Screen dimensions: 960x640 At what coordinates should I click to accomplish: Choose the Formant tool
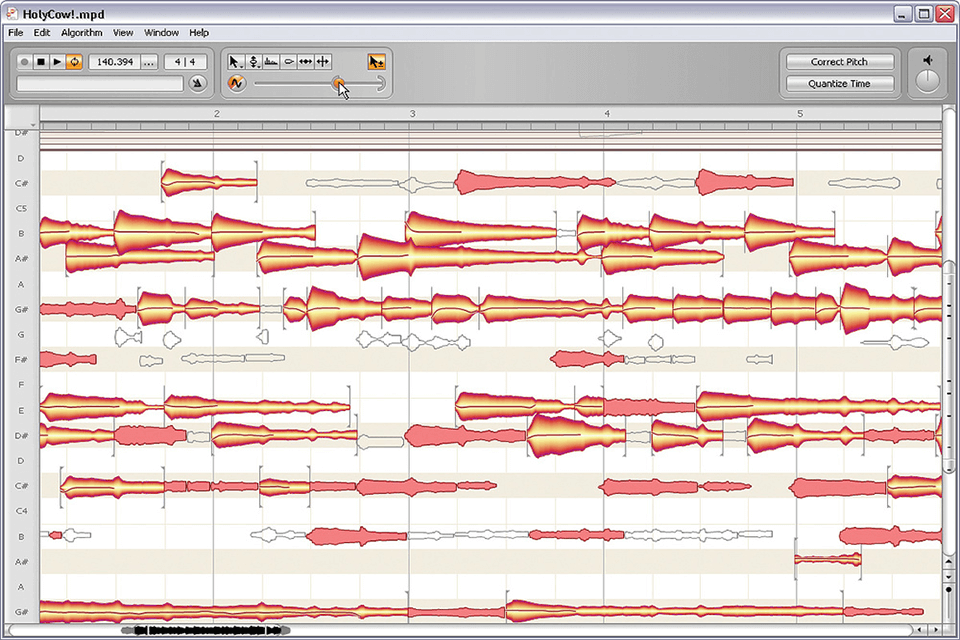point(271,61)
